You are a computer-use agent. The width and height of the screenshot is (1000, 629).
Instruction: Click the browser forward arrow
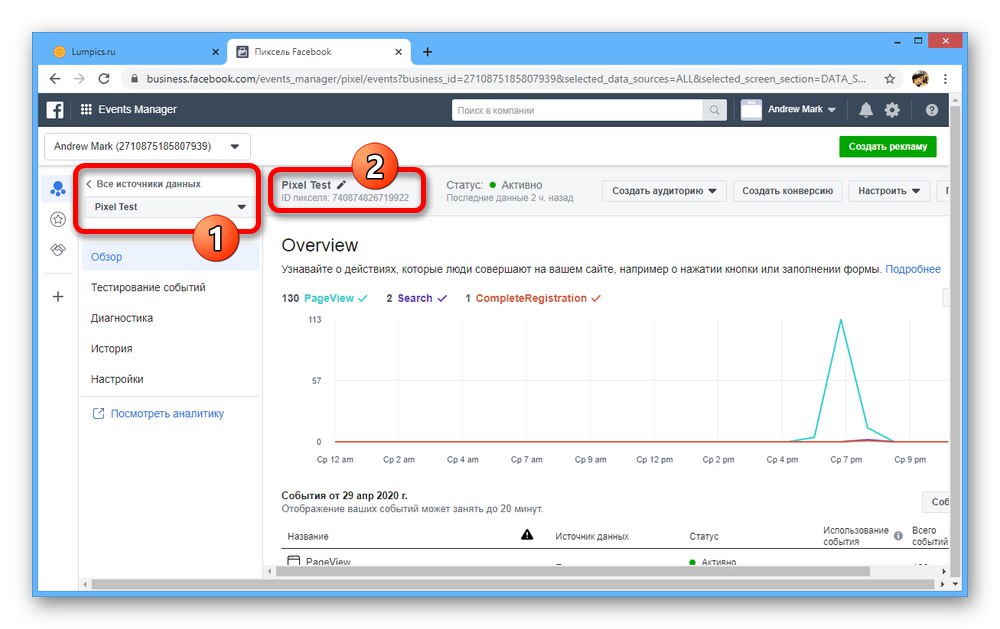coord(79,78)
